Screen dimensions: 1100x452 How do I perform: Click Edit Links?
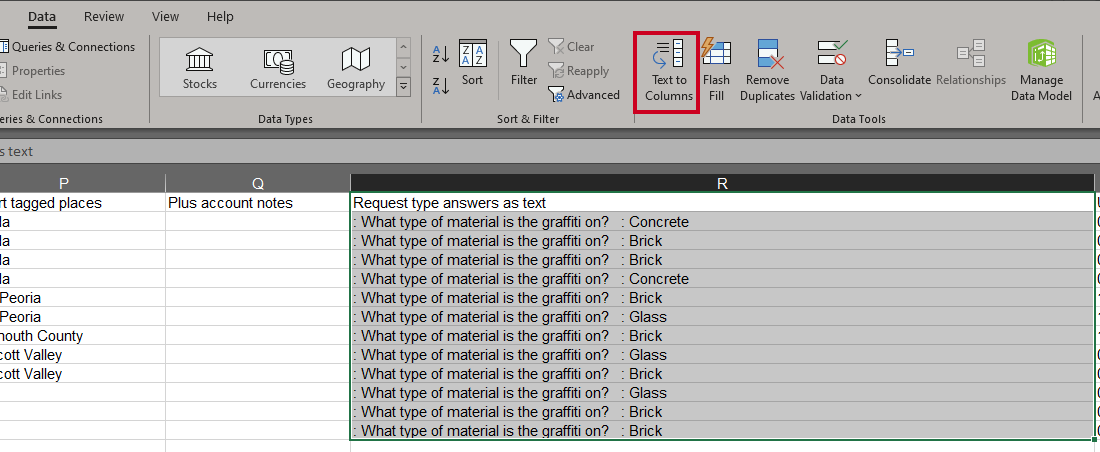tap(32, 95)
